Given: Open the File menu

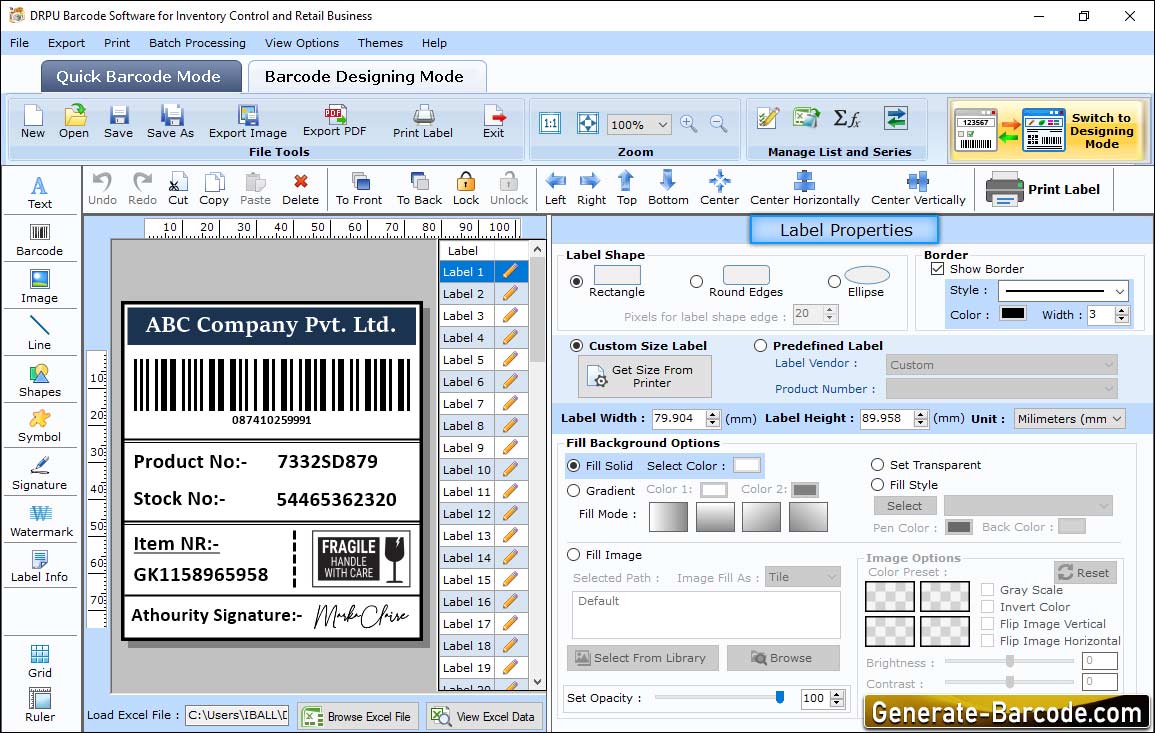Looking at the screenshot, I should (19, 43).
